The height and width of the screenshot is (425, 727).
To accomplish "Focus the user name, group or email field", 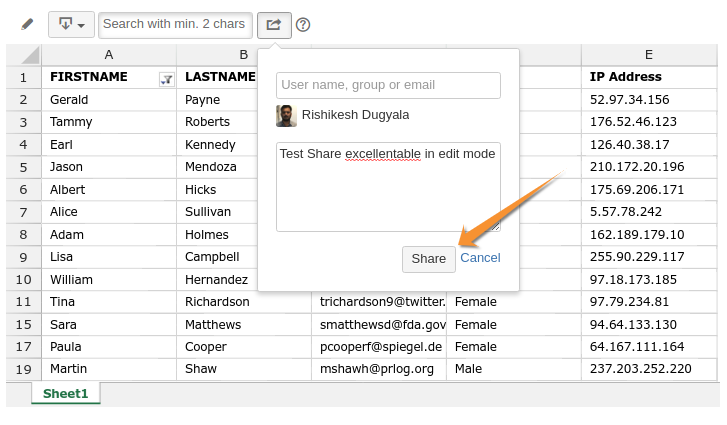I will coord(388,85).
